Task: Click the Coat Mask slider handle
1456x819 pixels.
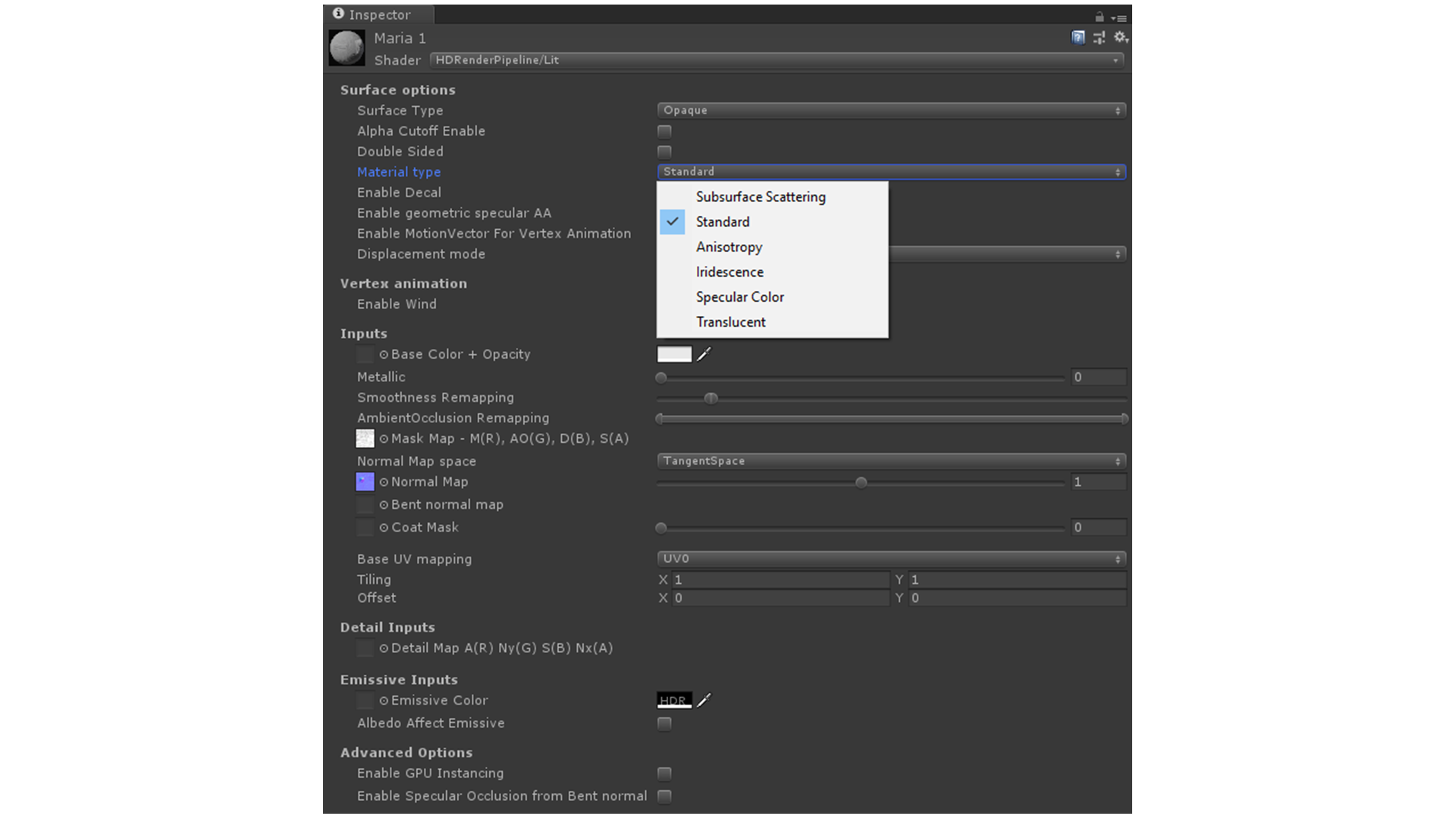Action: [x=661, y=528]
